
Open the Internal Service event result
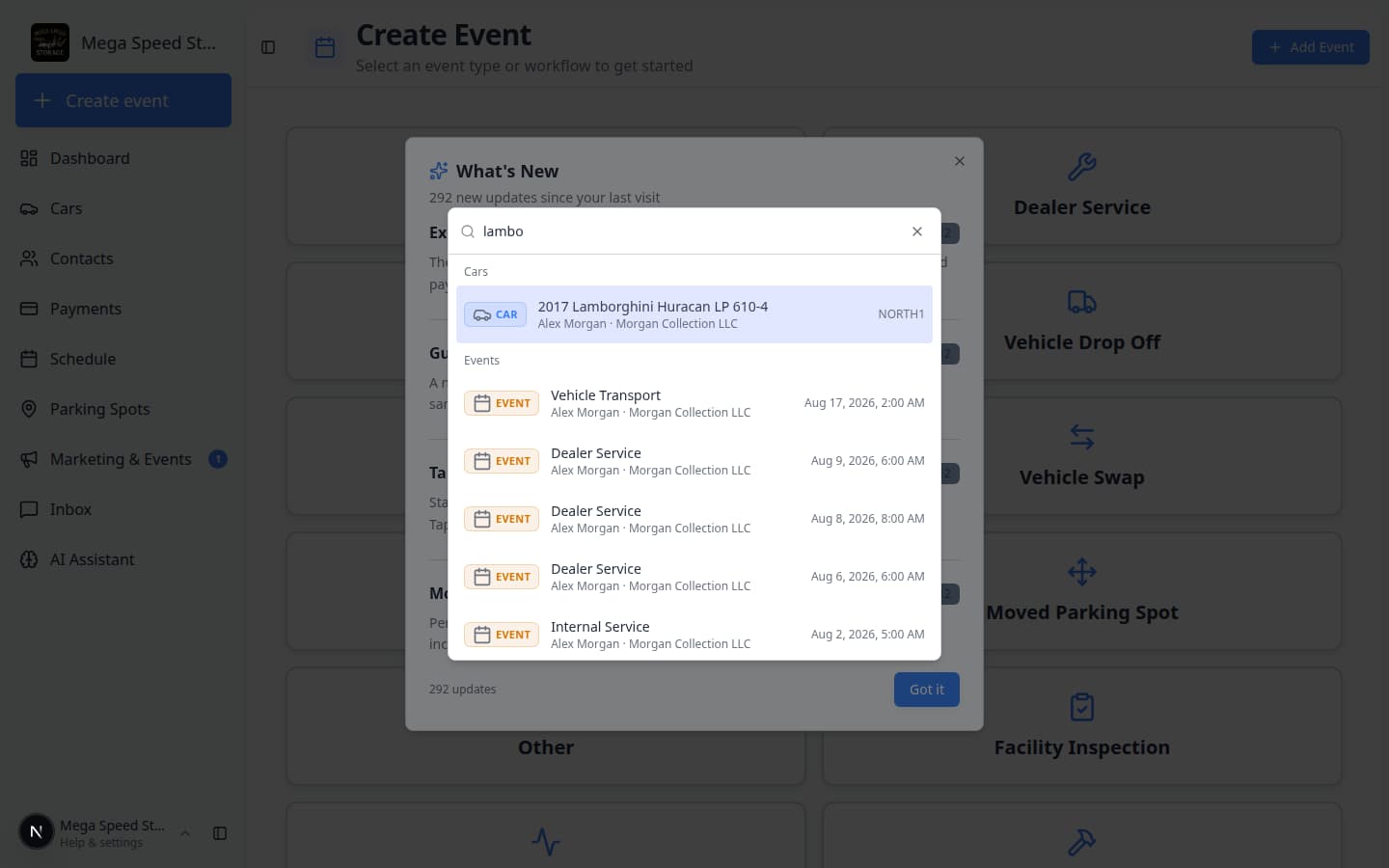[694, 635]
